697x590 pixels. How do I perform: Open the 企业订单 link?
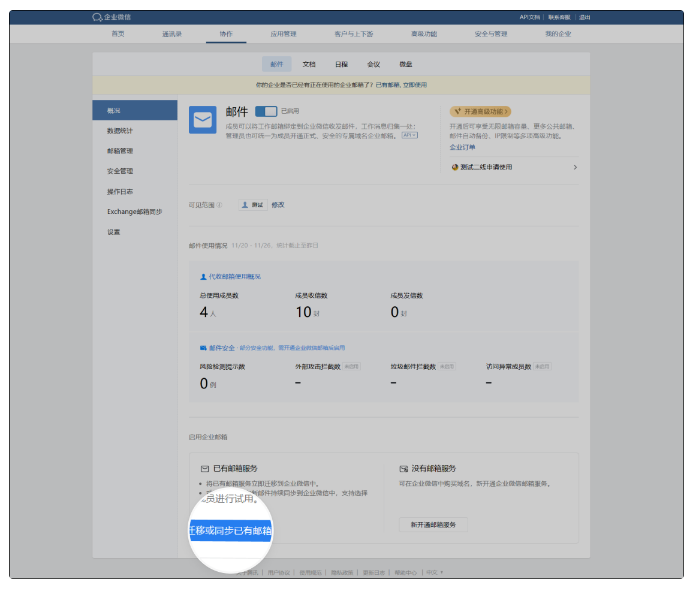click(x=462, y=147)
